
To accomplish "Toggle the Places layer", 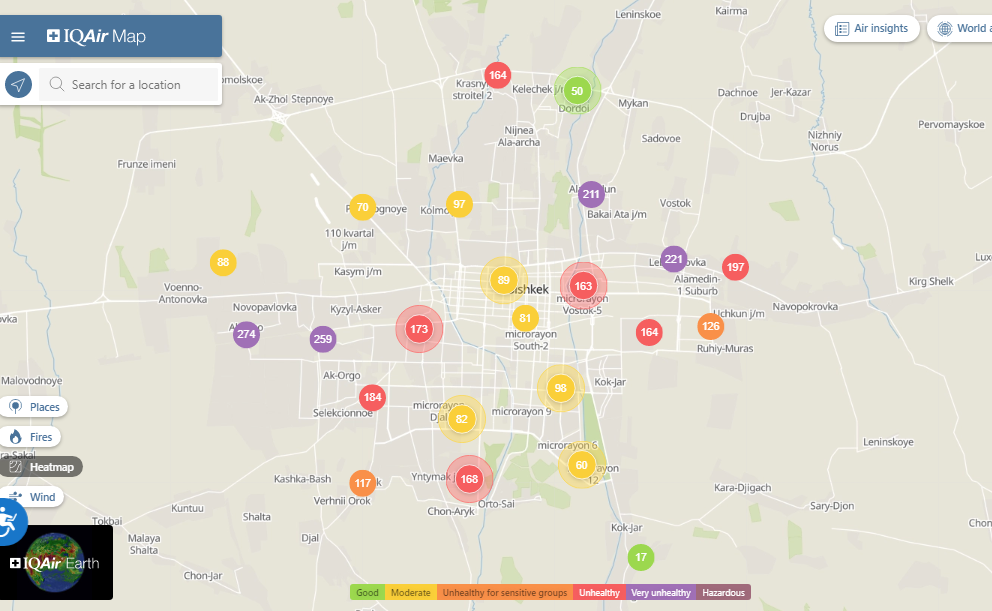I will (35, 407).
